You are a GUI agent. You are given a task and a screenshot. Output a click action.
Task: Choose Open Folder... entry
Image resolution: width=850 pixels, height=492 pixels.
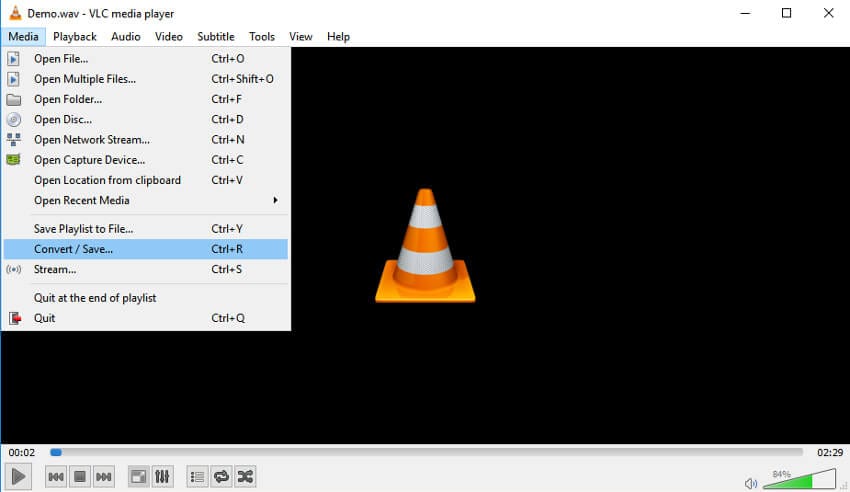click(145, 99)
